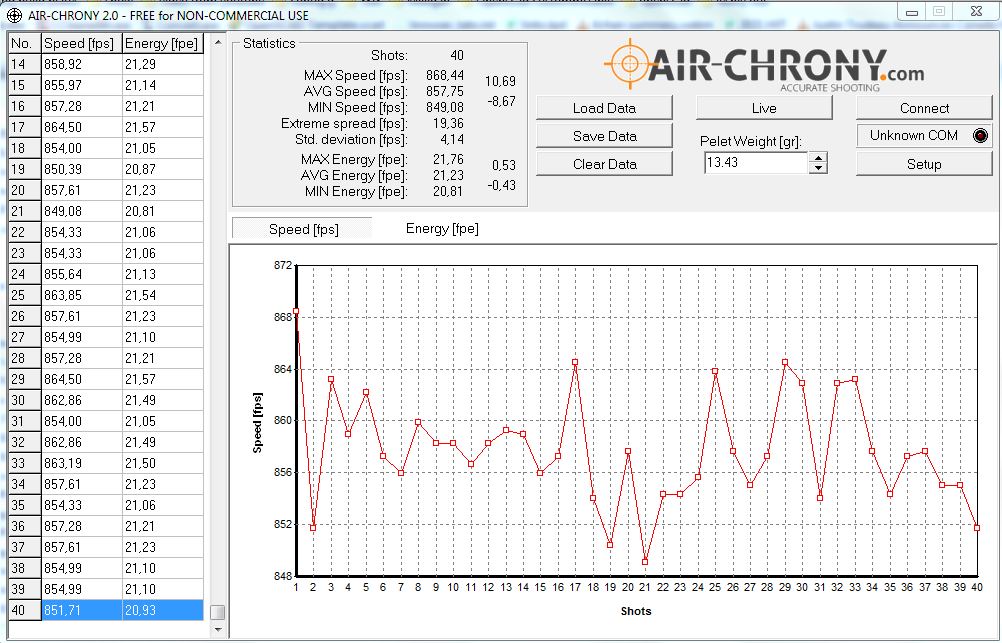
Task: Select shot 31 energy cell 21,05
Action: point(162,421)
